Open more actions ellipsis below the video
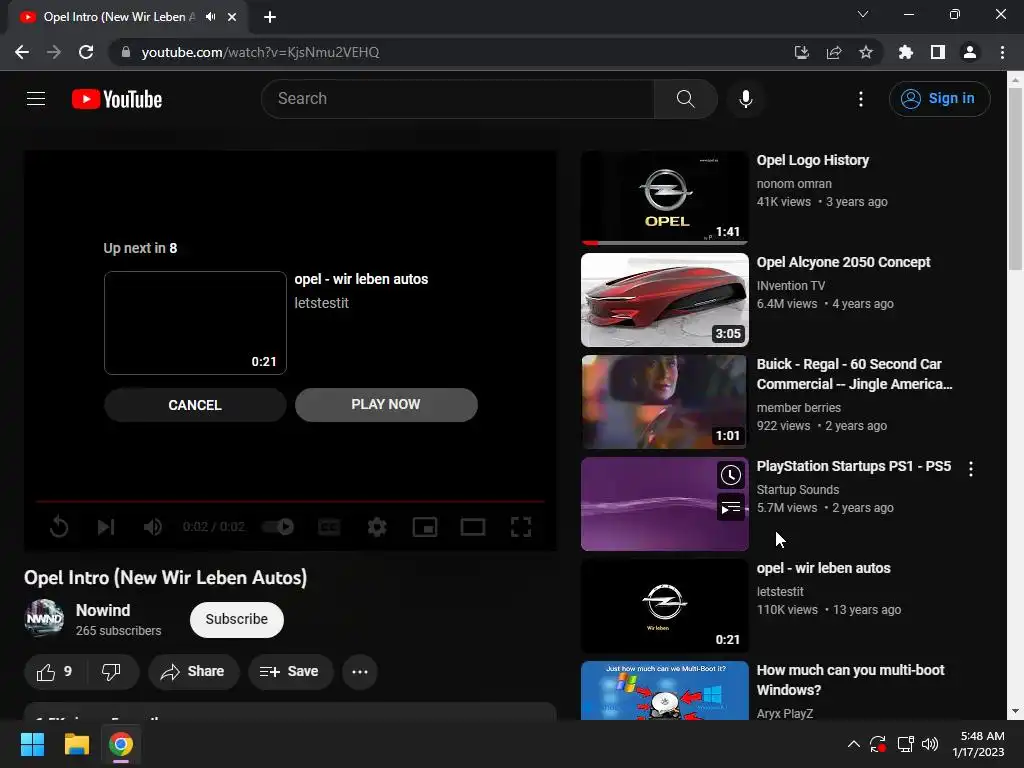 tap(360, 671)
